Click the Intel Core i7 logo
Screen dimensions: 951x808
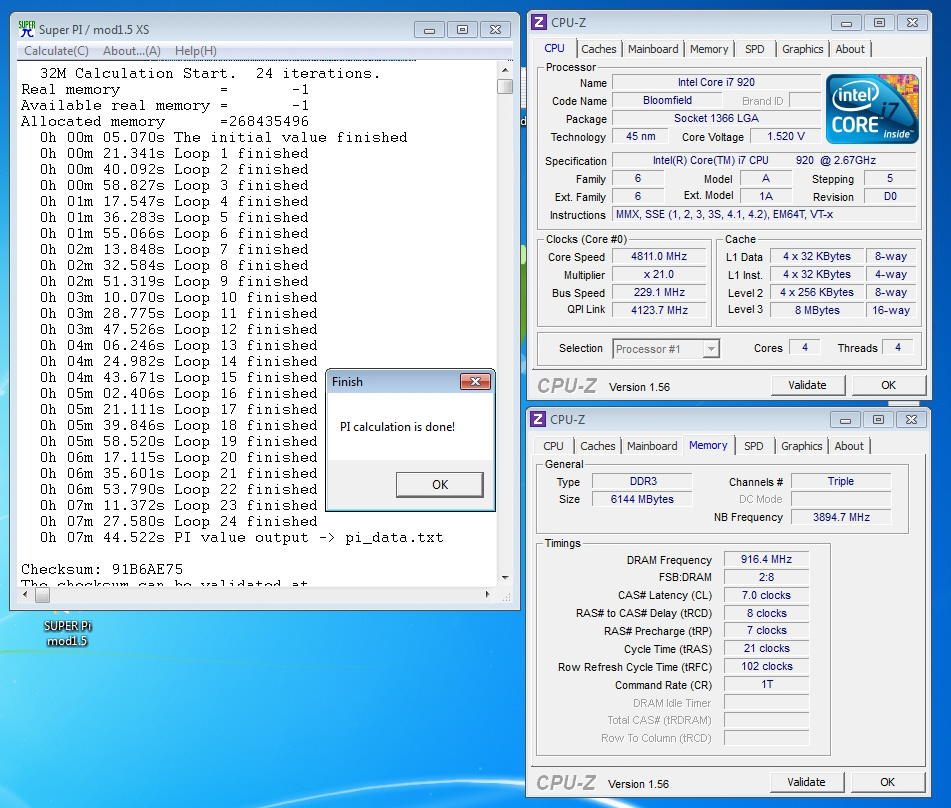click(x=870, y=109)
